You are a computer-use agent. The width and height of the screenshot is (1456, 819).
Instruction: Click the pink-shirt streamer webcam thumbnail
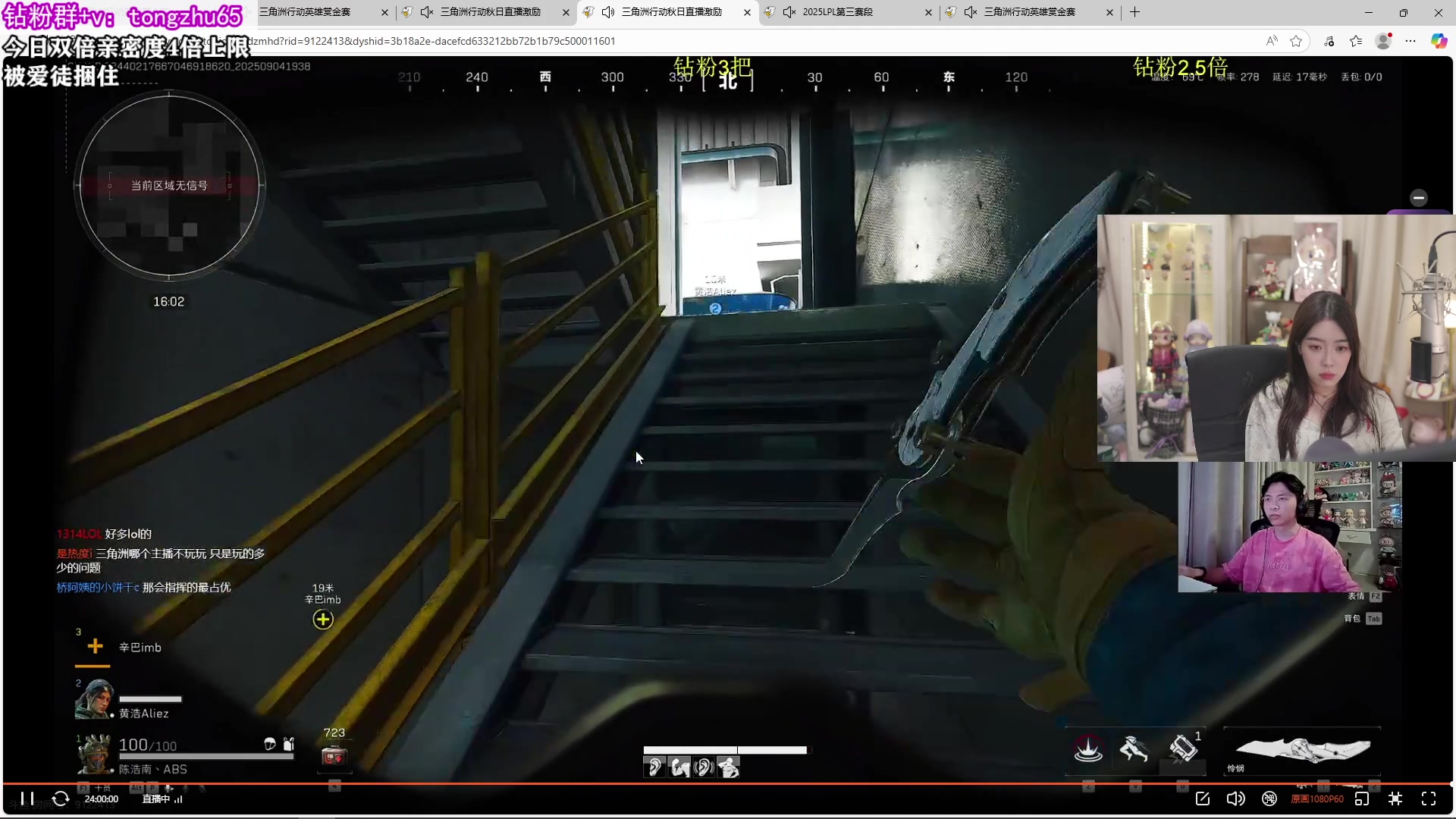tap(1290, 527)
